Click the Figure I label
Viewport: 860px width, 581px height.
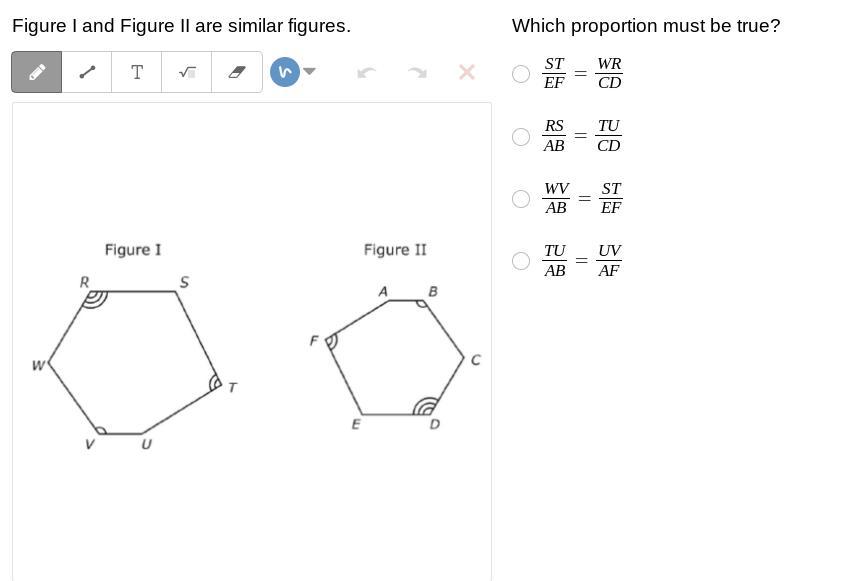133,250
